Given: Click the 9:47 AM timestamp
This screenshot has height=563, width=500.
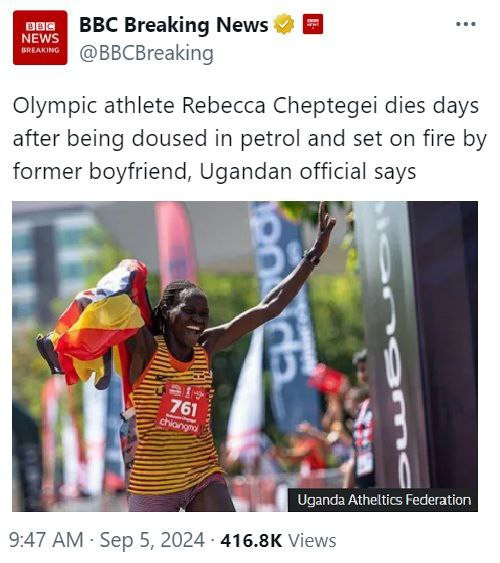Looking at the screenshot, I should click(x=46, y=540).
